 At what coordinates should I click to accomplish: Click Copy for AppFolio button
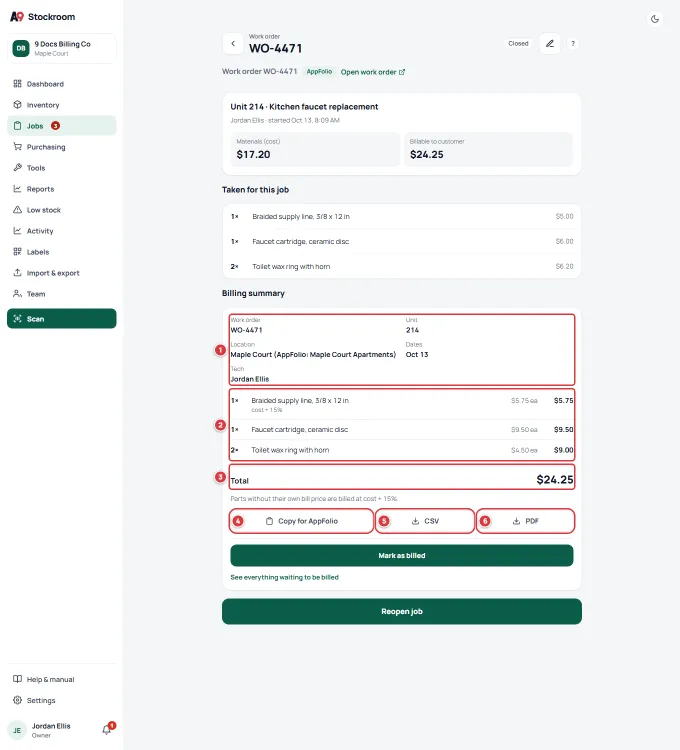point(301,521)
